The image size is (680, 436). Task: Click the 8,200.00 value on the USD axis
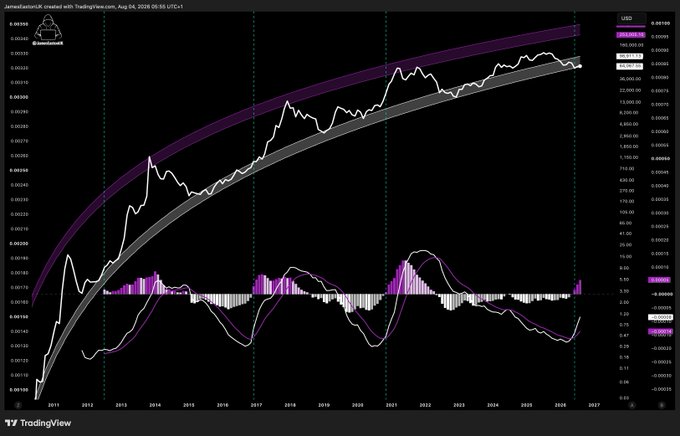pos(631,113)
